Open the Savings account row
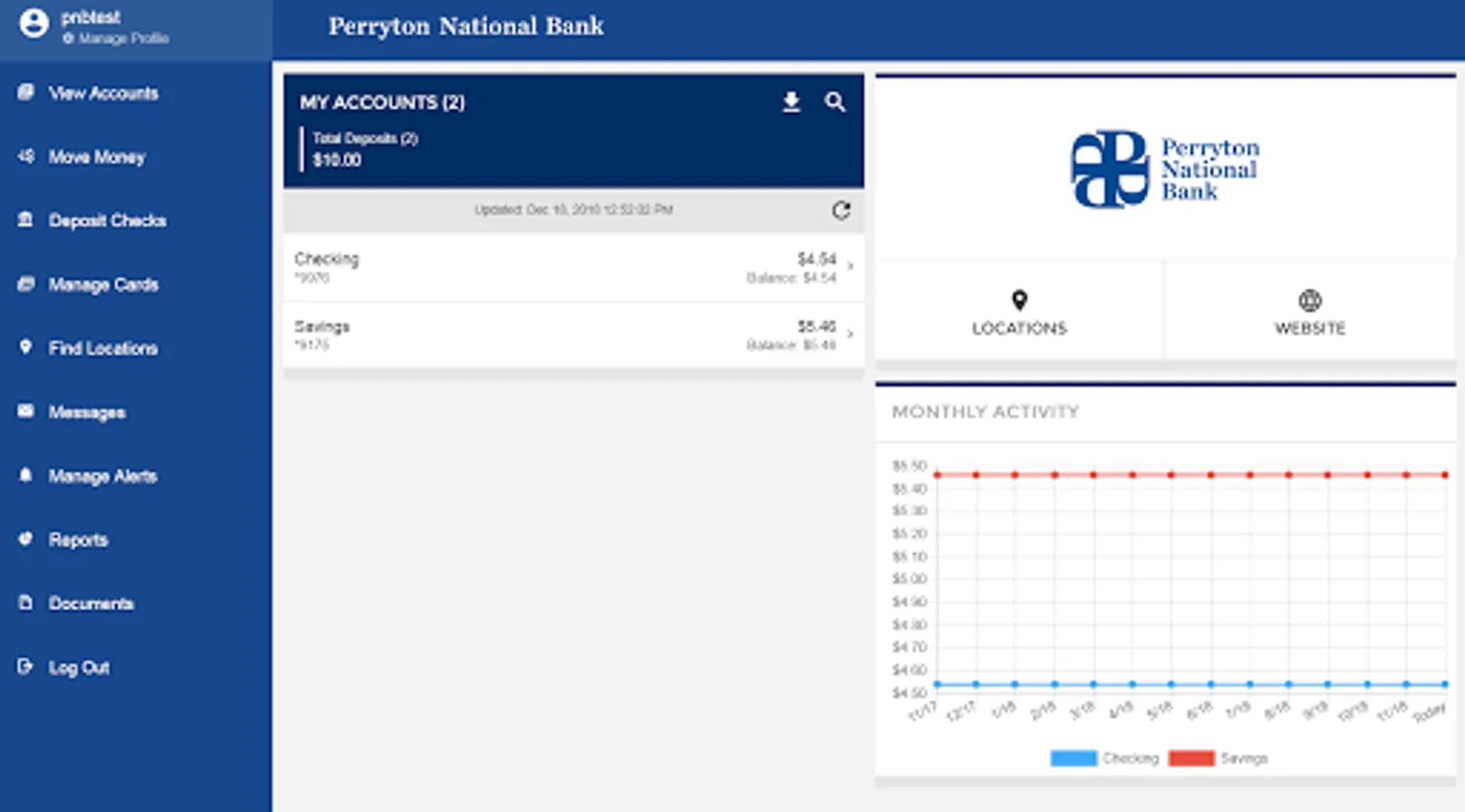 [x=574, y=335]
